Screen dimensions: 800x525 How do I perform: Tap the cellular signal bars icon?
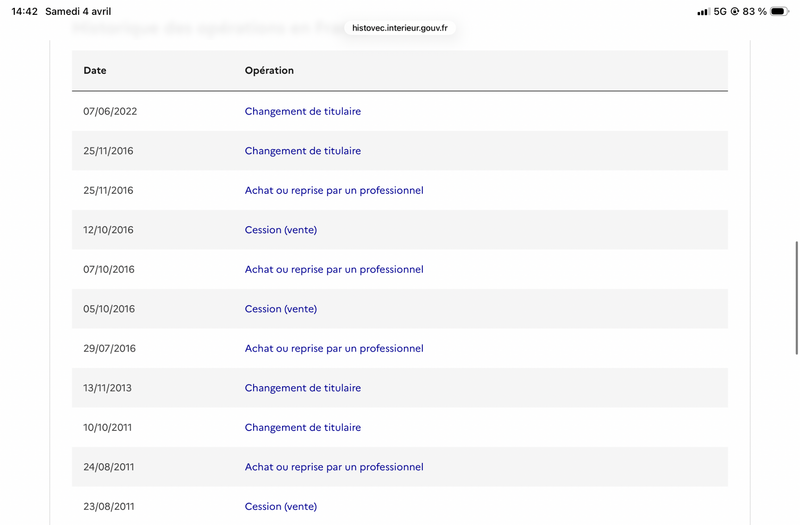pyautogui.click(x=703, y=11)
